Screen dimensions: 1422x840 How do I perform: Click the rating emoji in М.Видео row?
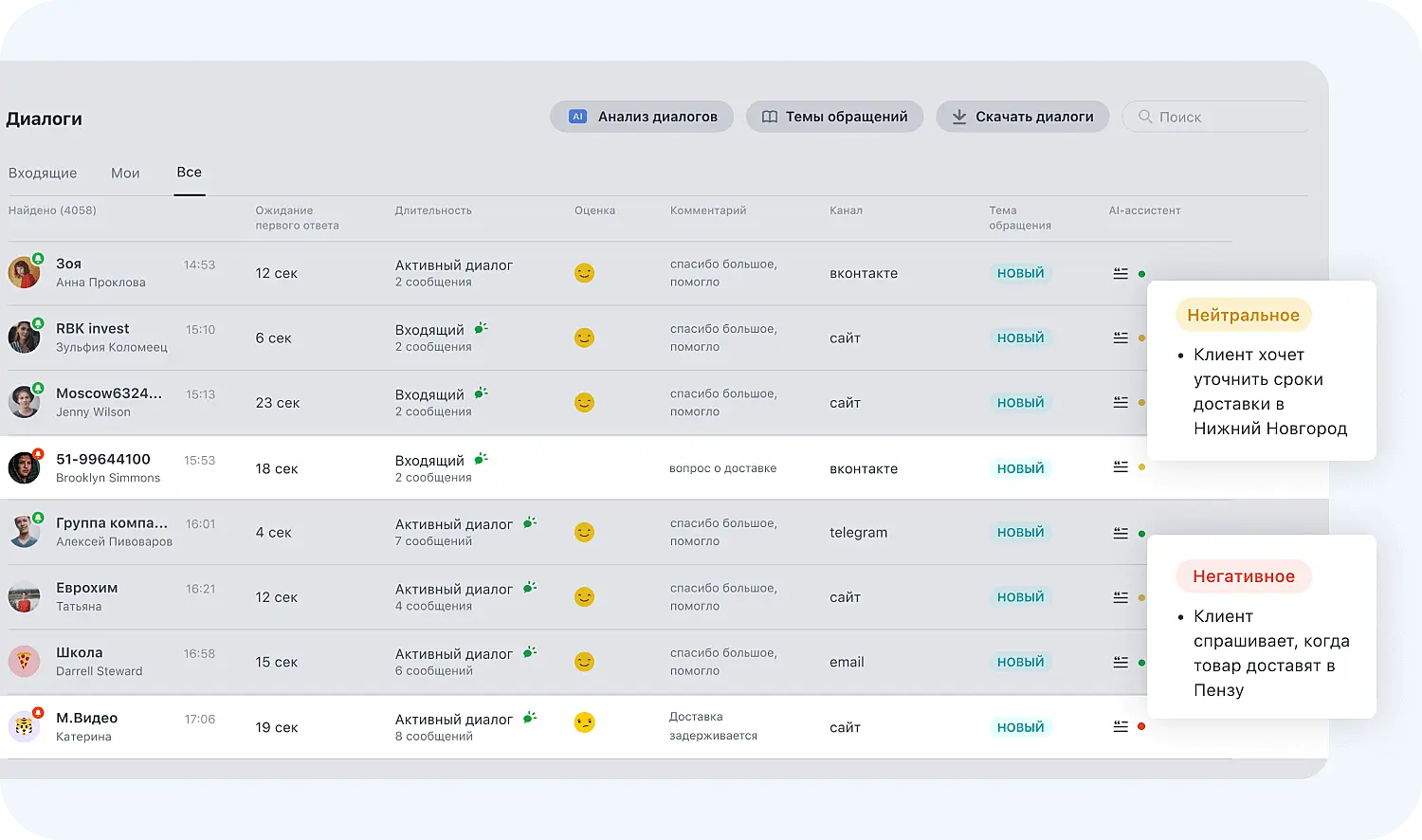pos(584,722)
